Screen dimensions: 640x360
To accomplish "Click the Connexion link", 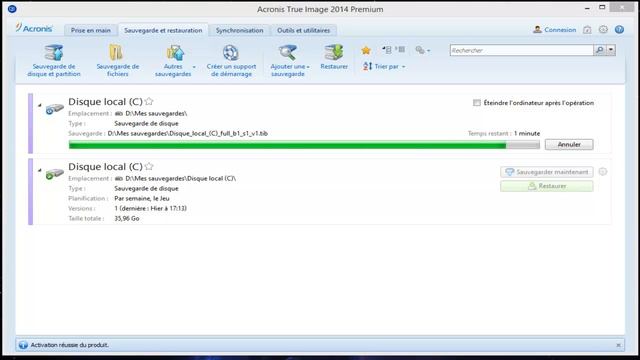I will tap(560, 30).
